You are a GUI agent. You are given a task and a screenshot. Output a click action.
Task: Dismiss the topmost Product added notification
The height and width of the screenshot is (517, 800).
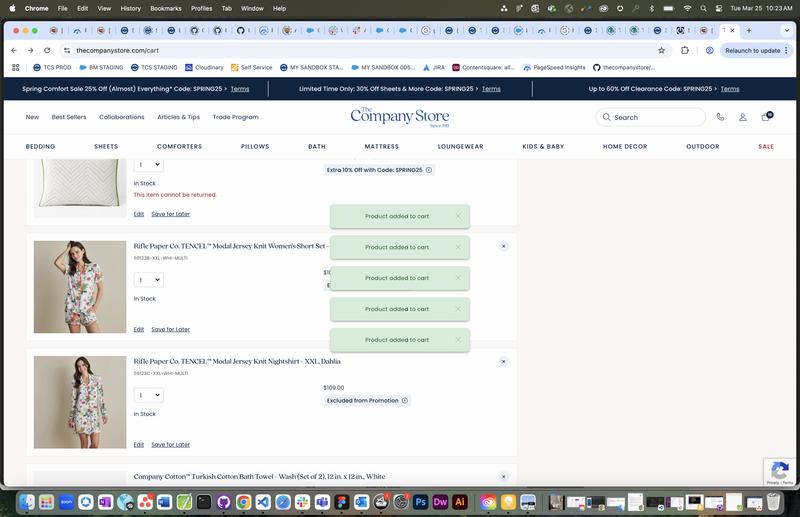point(458,216)
